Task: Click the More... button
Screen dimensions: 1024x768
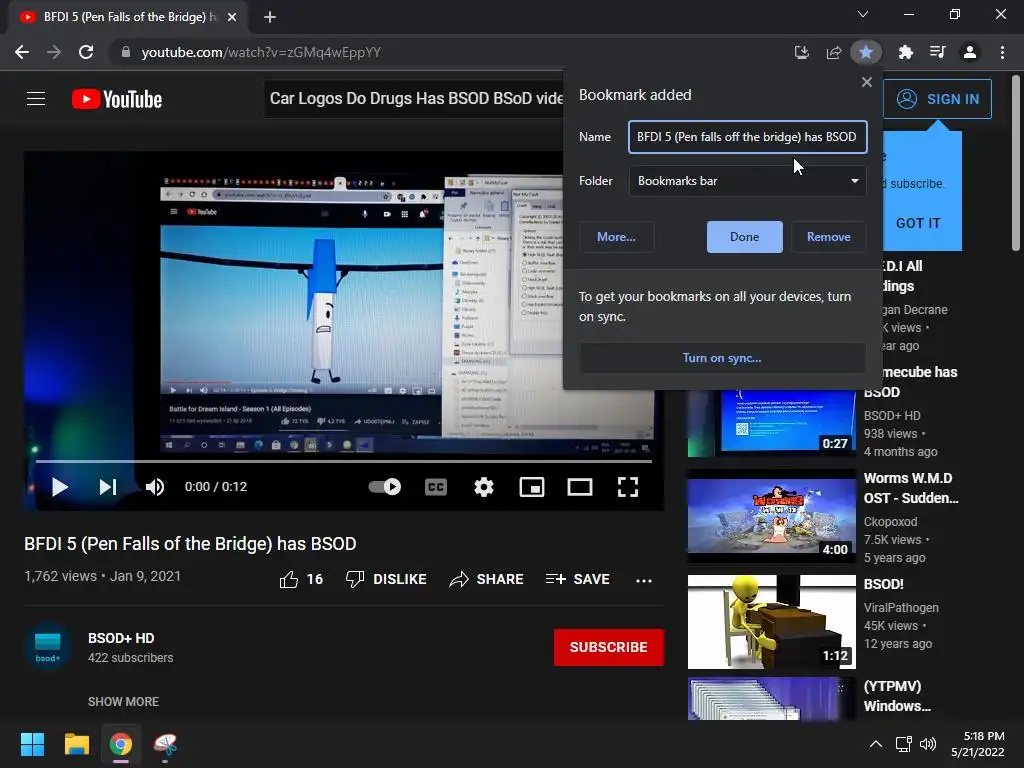Action: (616, 237)
